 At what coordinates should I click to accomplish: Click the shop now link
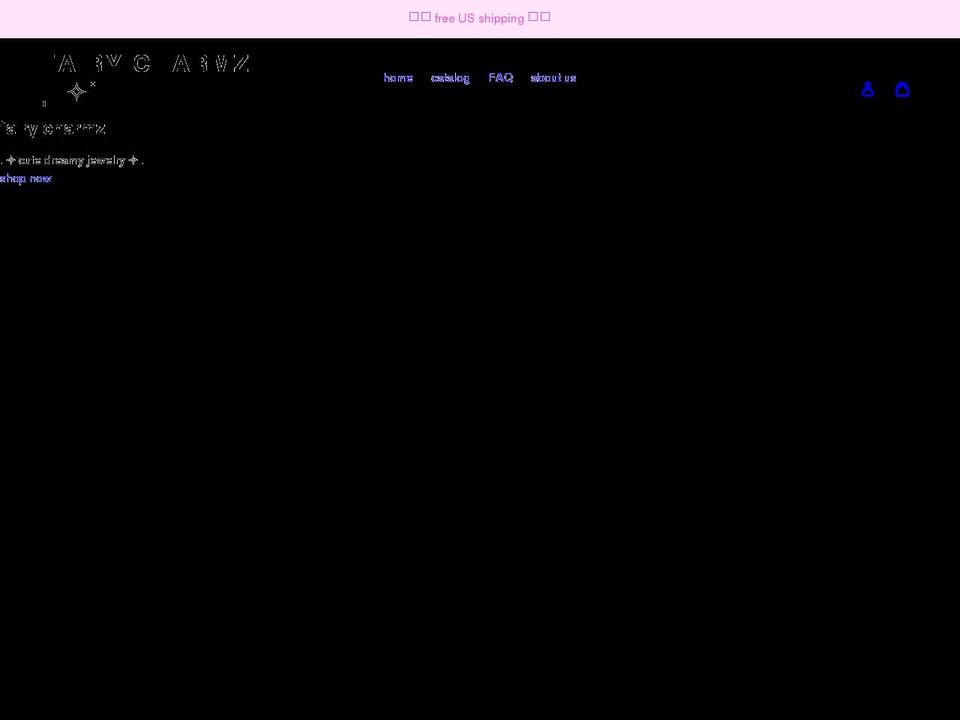click(x=26, y=178)
